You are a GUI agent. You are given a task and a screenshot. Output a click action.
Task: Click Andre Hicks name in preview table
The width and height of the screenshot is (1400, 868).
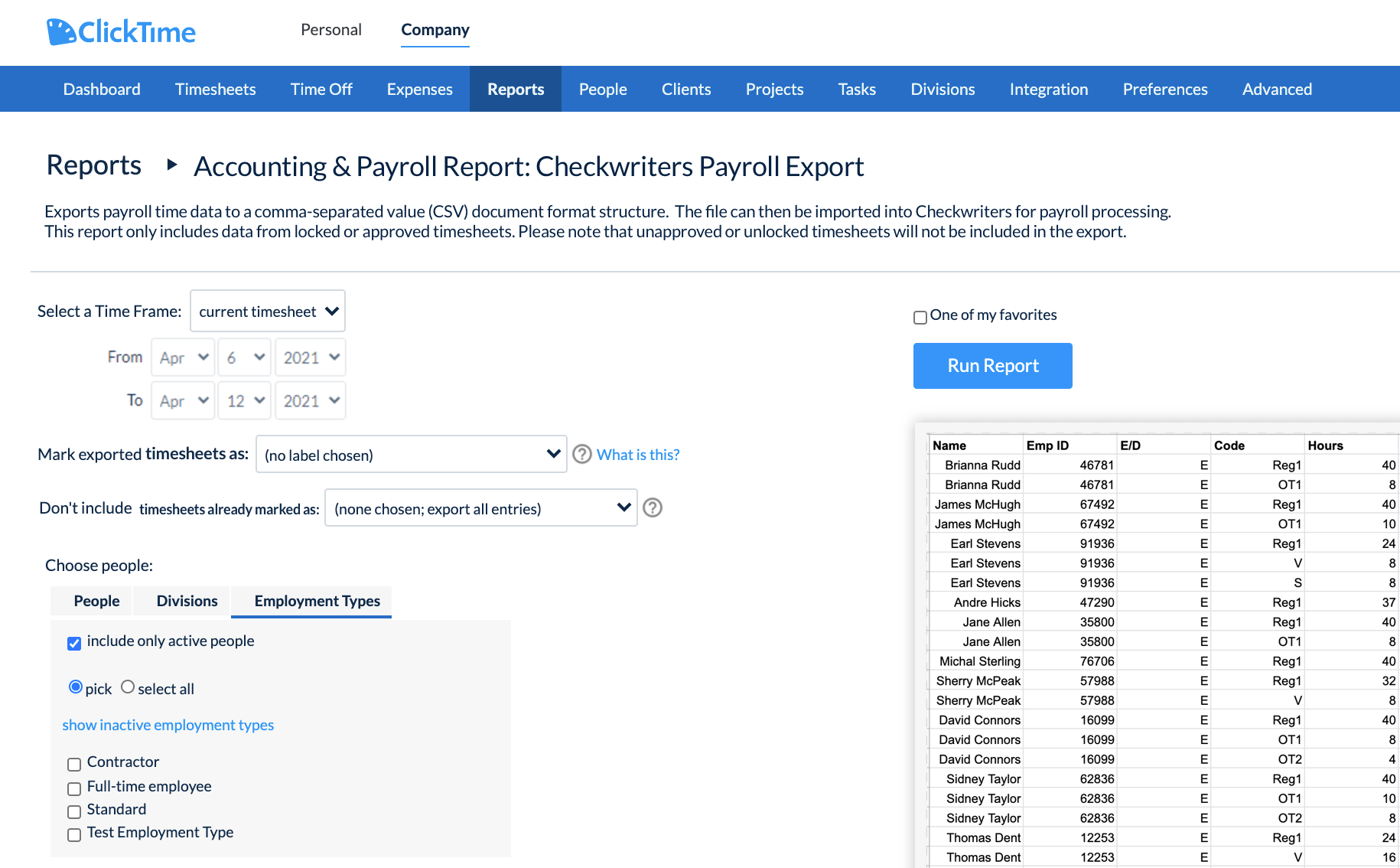(x=987, y=602)
